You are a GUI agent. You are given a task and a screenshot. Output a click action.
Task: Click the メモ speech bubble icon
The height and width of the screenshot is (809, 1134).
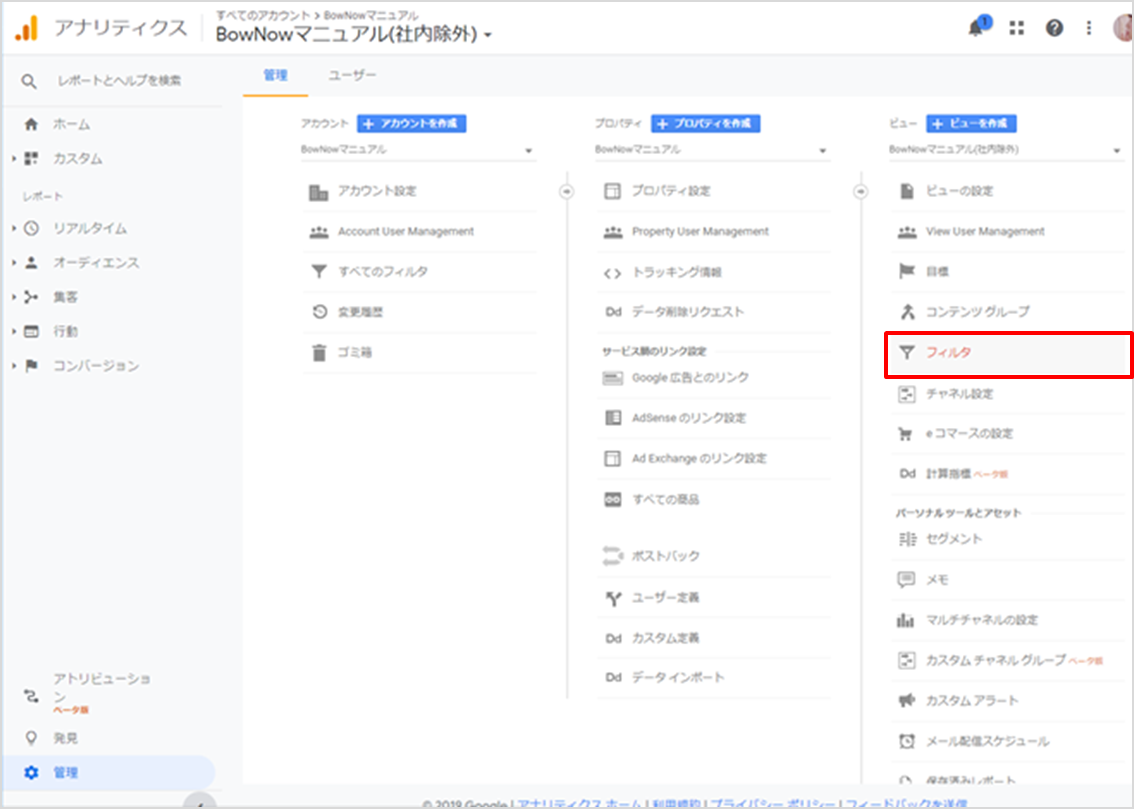[906, 579]
